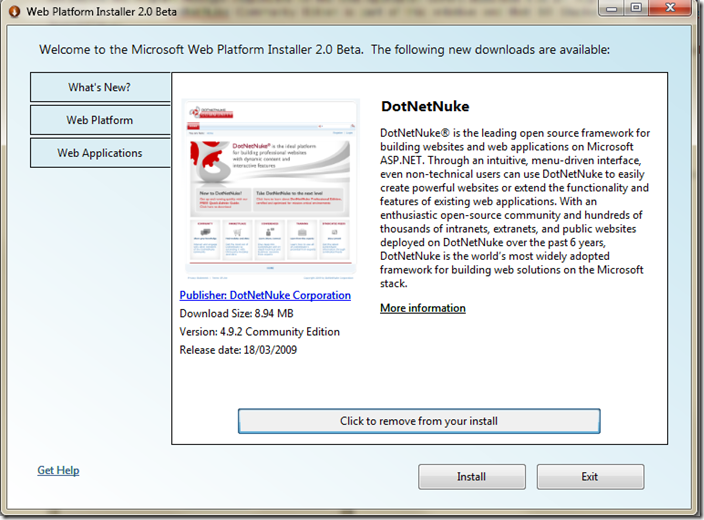
Task: Follow the More information link
Action: (422, 308)
